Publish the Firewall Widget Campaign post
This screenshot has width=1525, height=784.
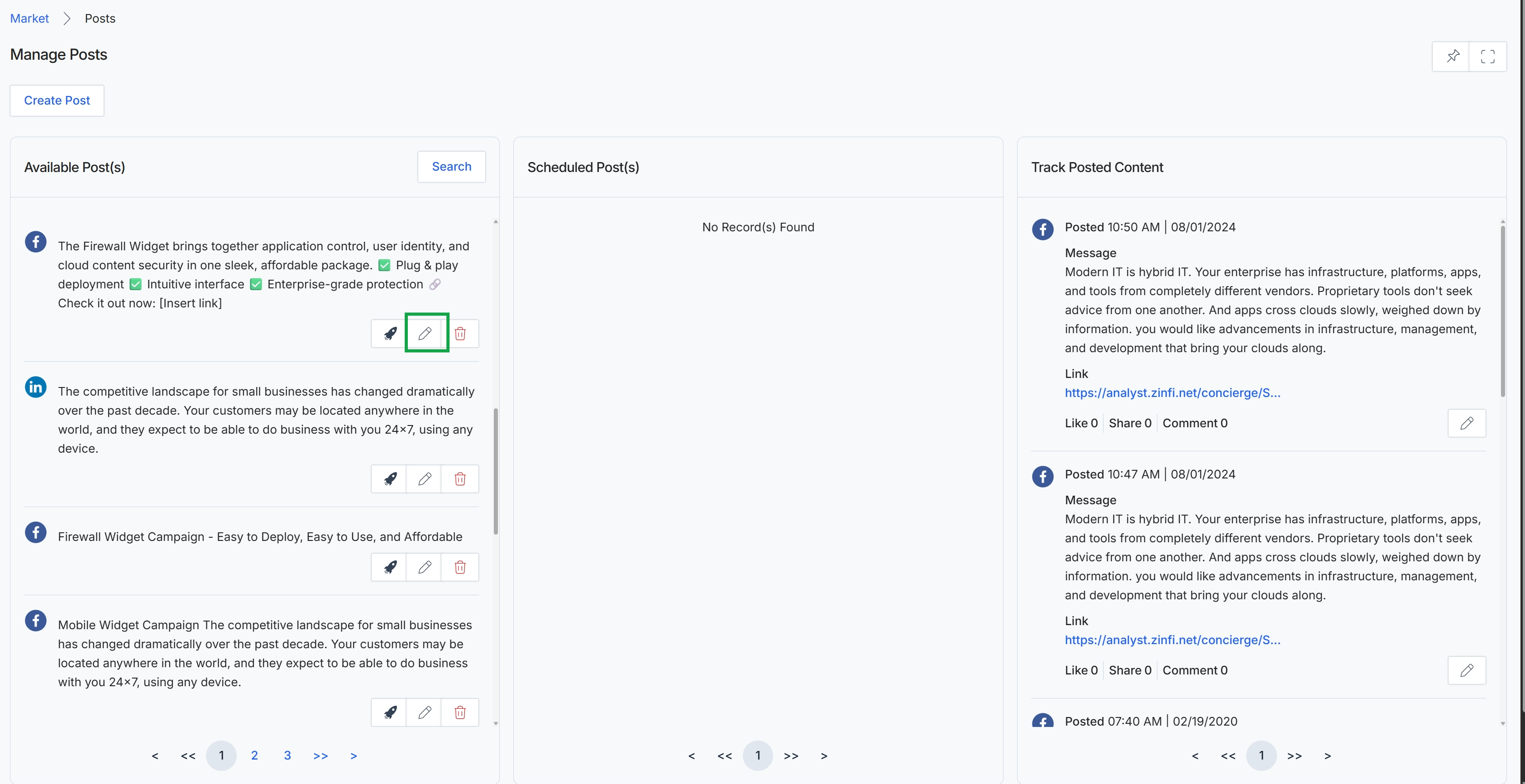(389, 567)
